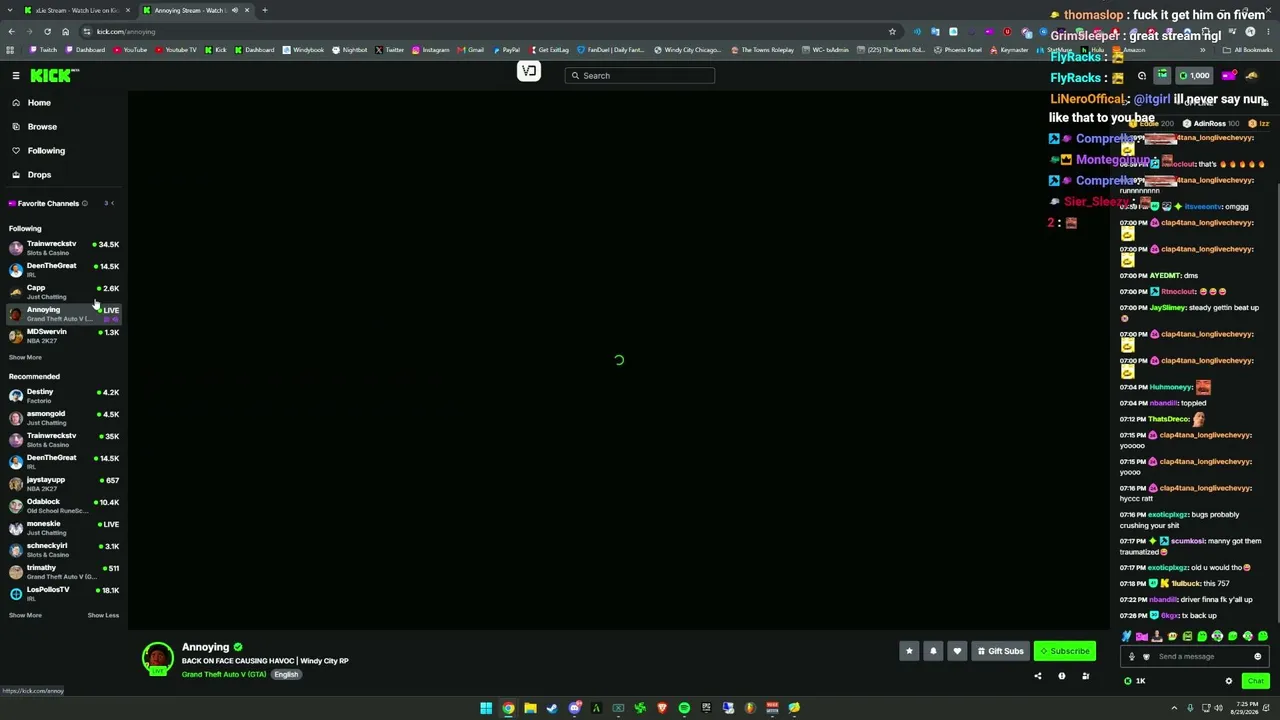
Task: Click the heart follow button
Action: (957, 651)
